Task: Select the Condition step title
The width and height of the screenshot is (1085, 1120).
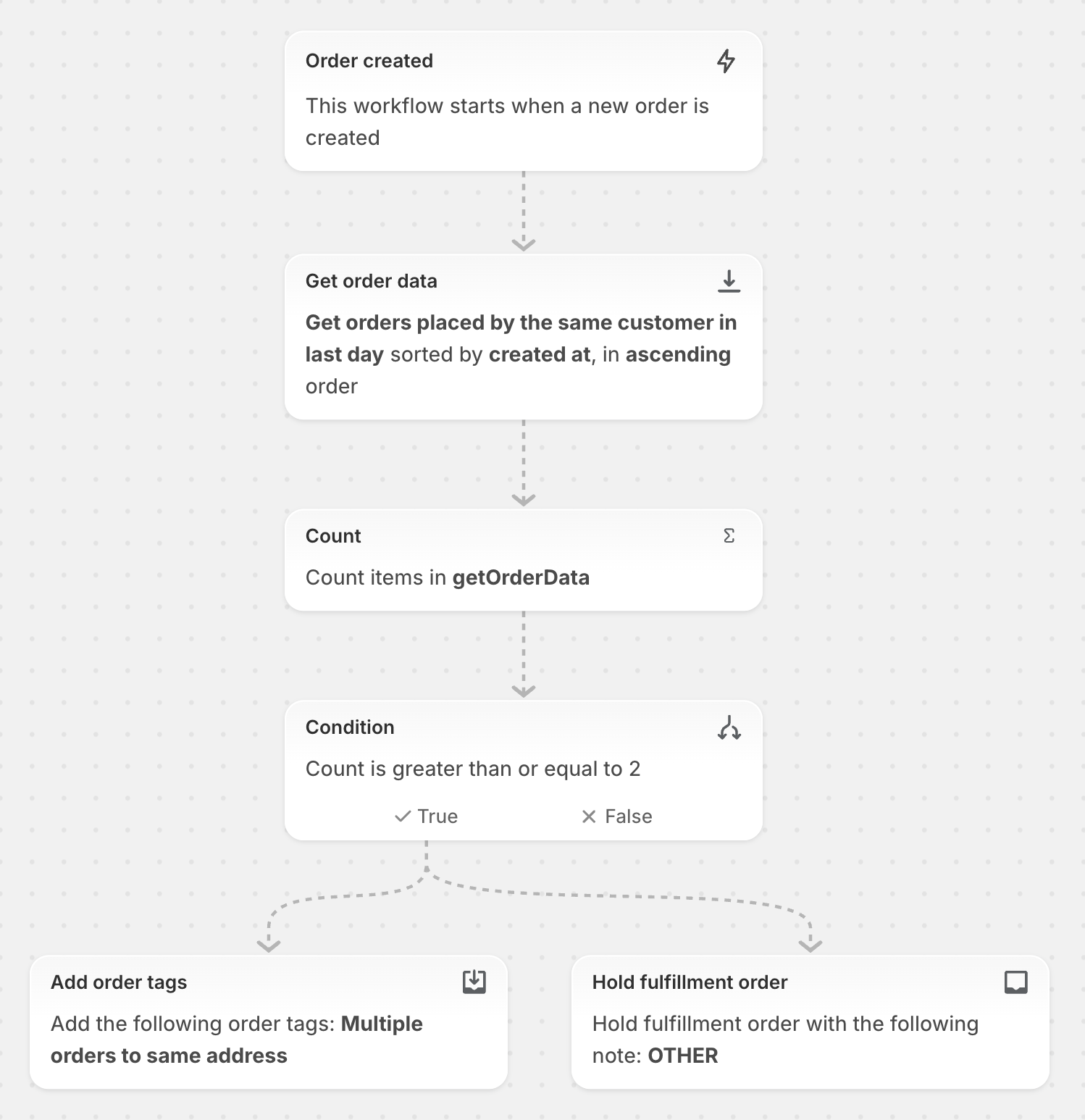Action: [350, 727]
